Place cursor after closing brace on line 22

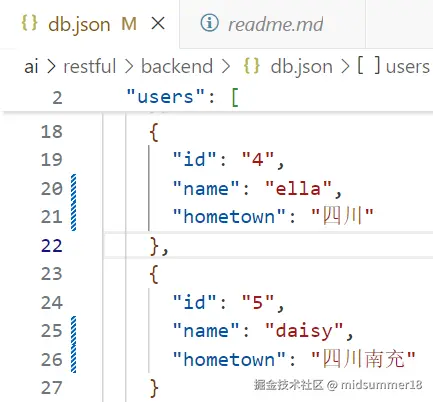(170, 247)
